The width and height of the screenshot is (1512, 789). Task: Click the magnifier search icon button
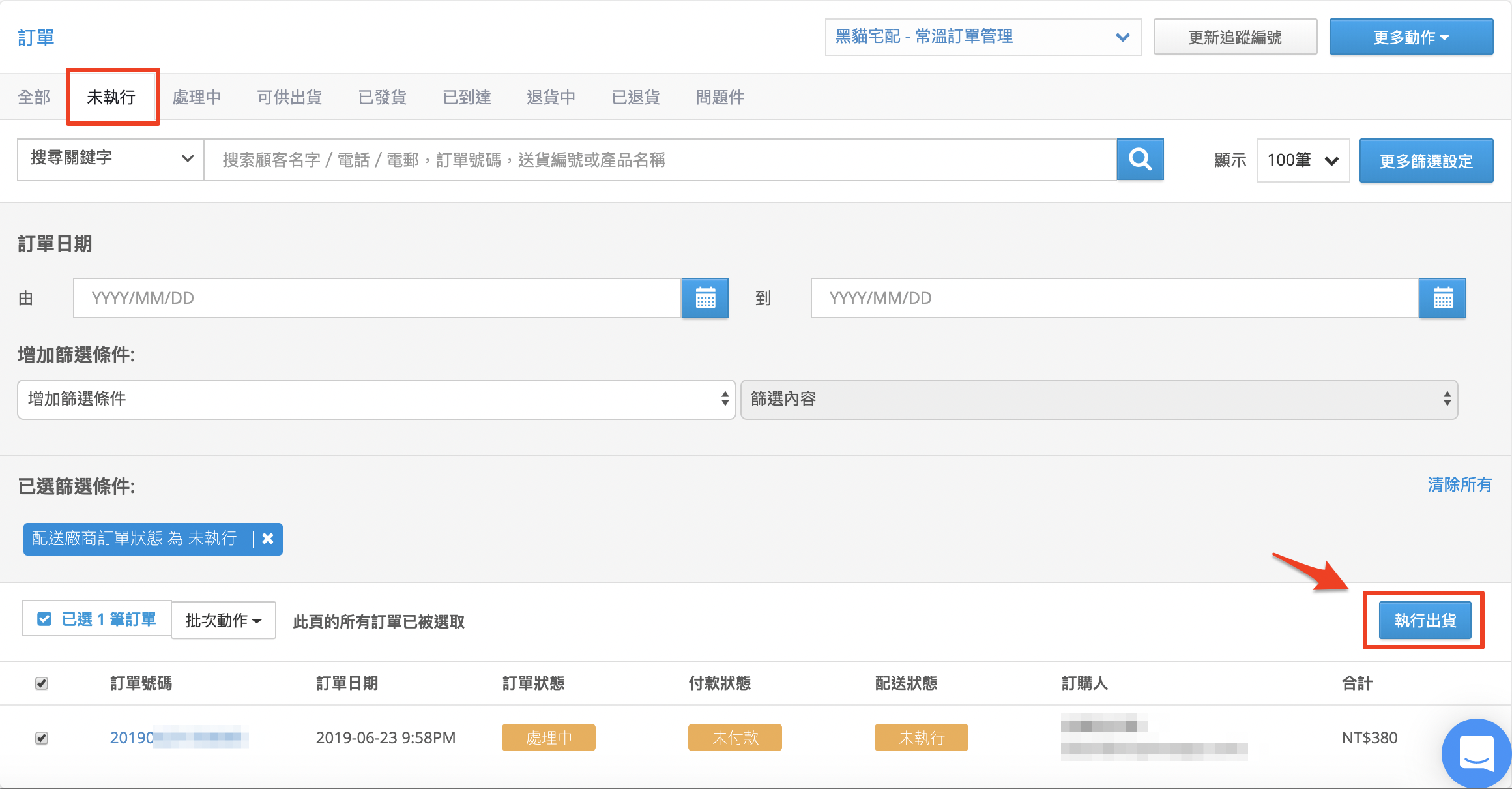(1140, 159)
